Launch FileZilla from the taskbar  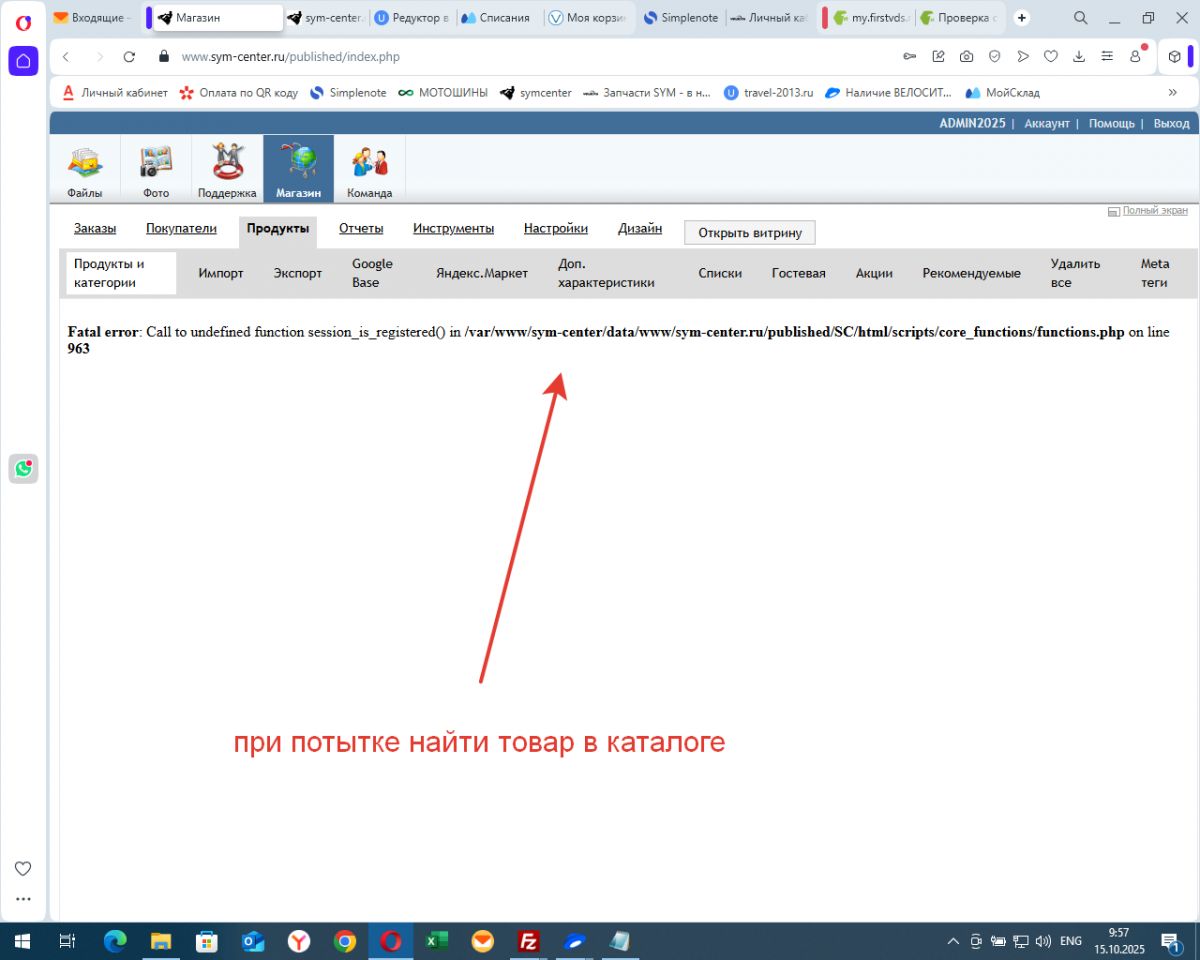coord(529,941)
